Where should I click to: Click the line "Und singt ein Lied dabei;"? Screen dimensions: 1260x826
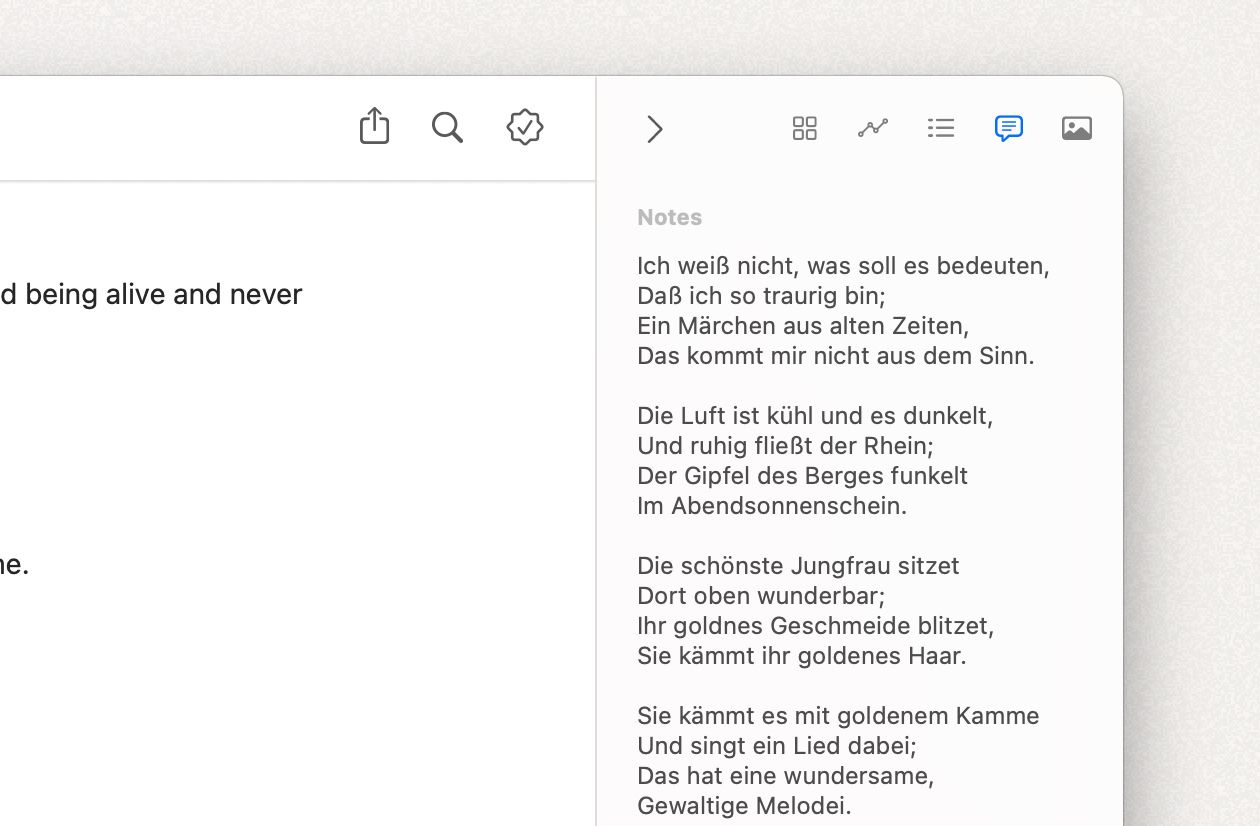[x=777, y=746]
